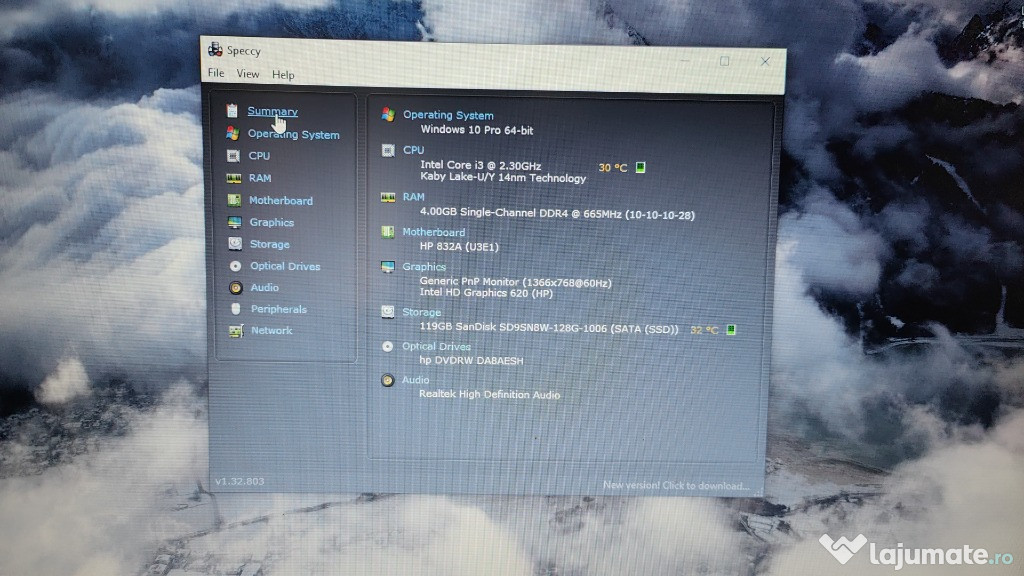
Task: Open the Summary section in sidebar
Action: coord(272,112)
